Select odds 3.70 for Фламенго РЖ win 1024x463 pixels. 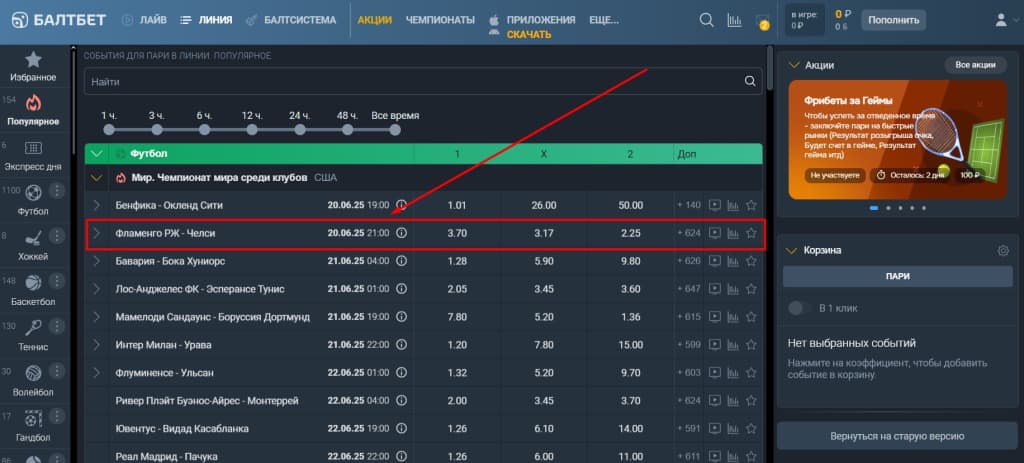457,233
